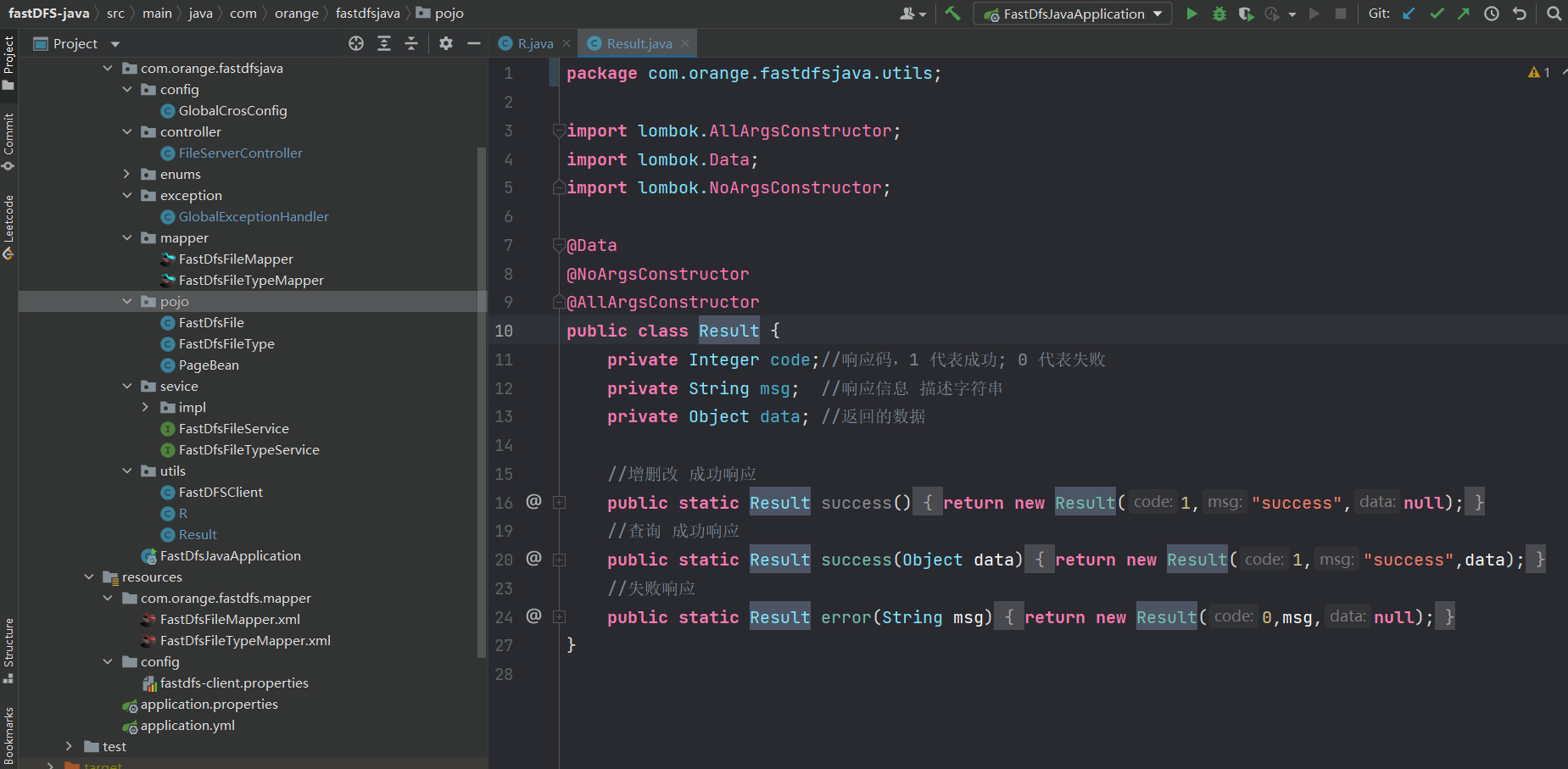Screen dimensions: 1568x769
Task: Close the R.java tab
Action: click(x=566, y=43)
